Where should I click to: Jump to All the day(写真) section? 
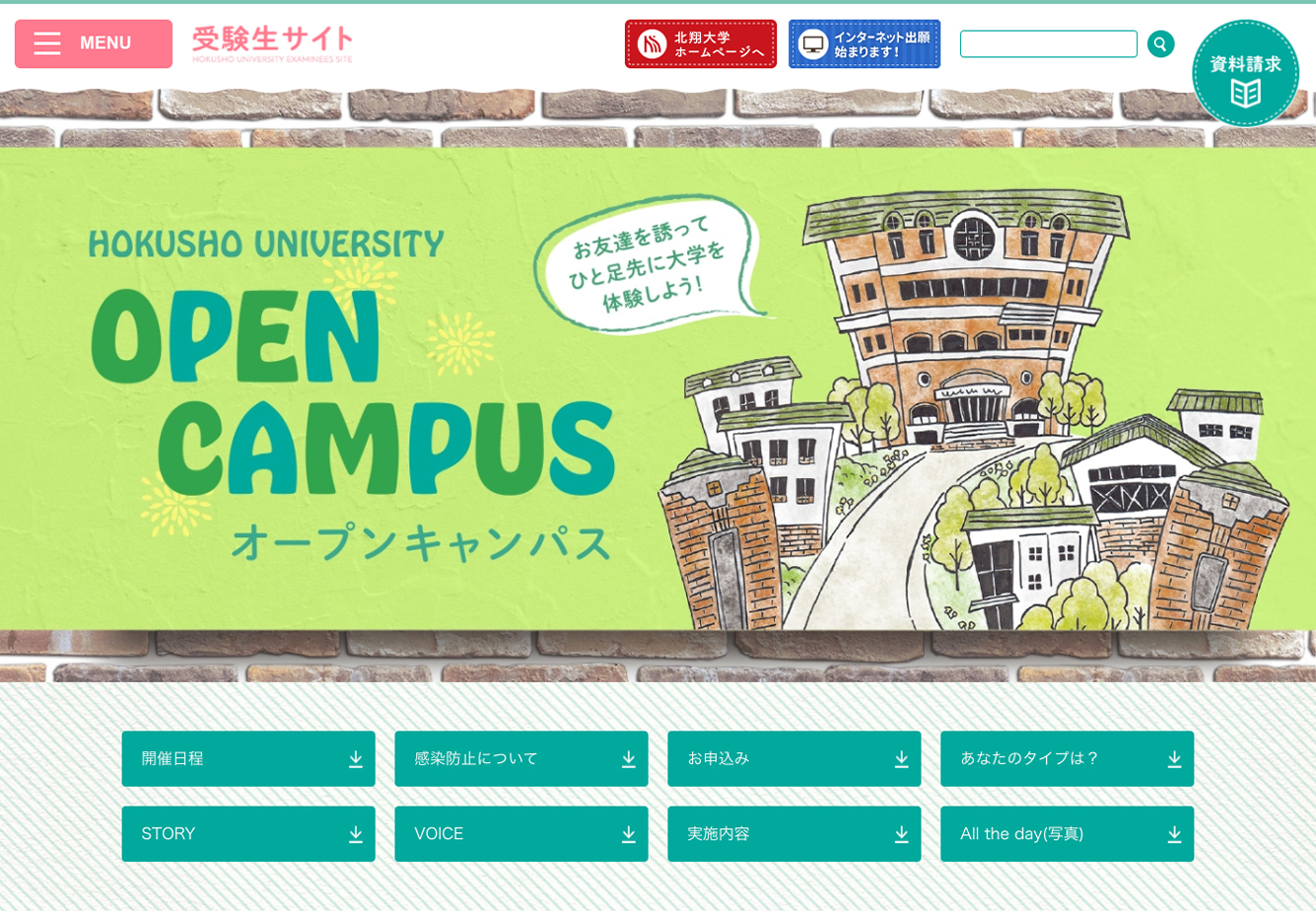[1068, 834]
